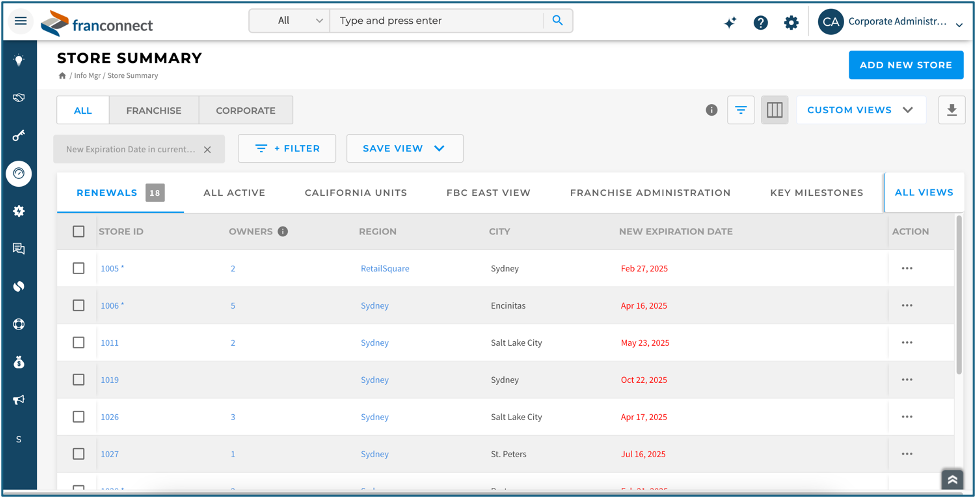
Task: Open the lifebuoy support sidebar icon
Action: tap(19, 324)
